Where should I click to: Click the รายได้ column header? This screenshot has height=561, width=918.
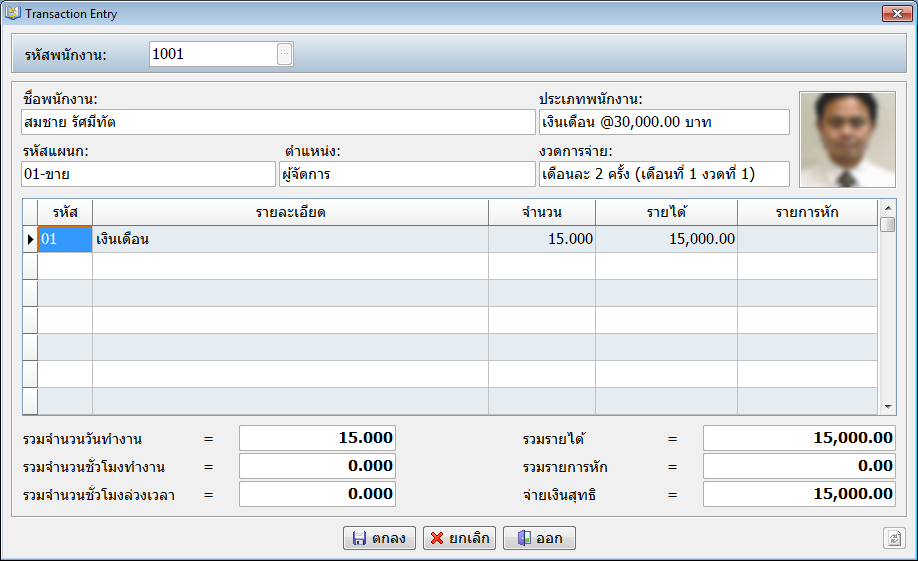(x=666, y=212)
